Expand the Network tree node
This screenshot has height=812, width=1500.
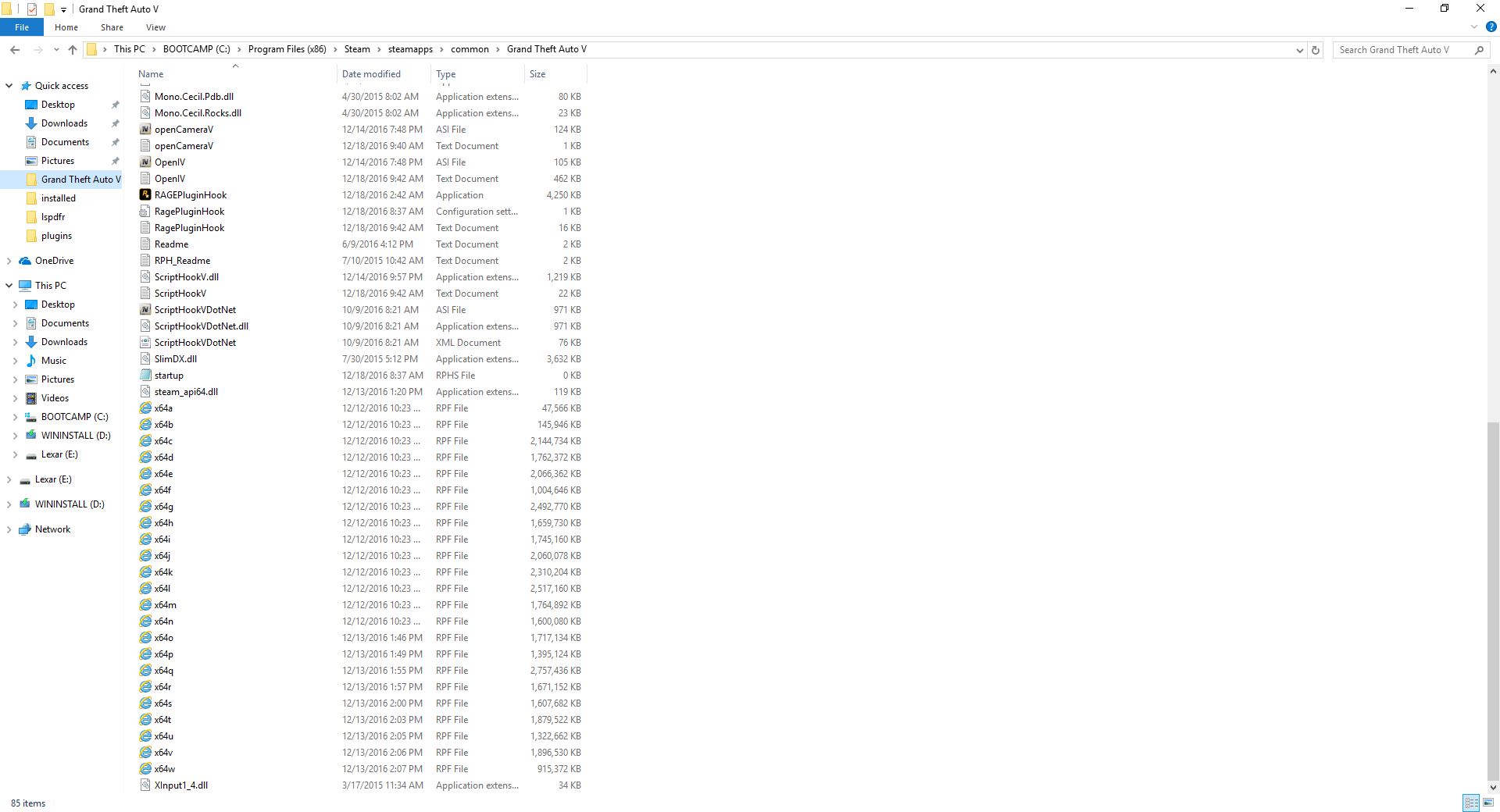pyautogui.click(x=9, y=529)
